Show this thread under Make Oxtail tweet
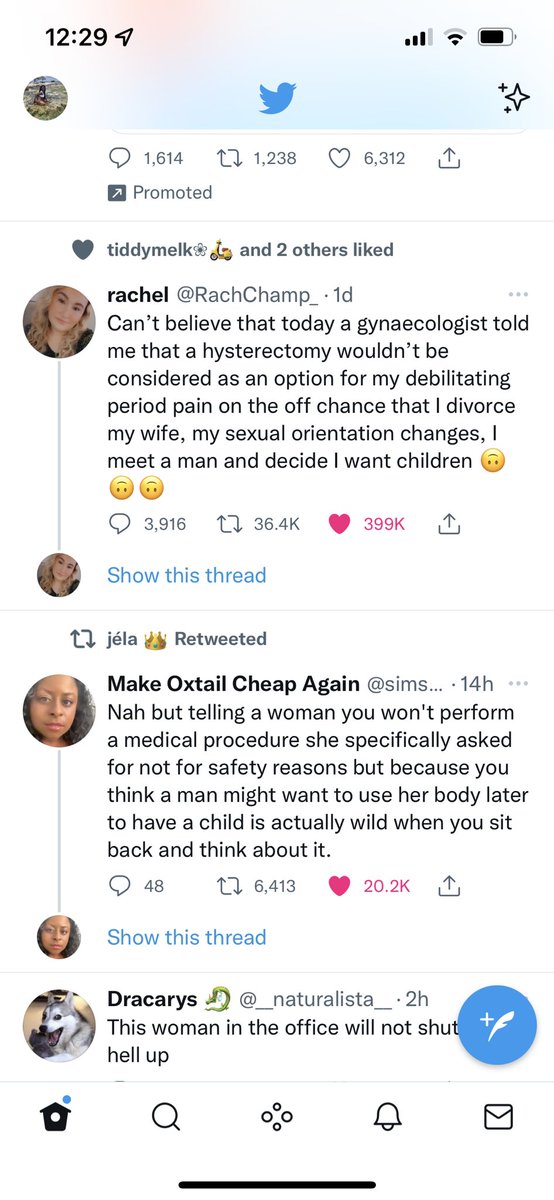Viewport: 554px width, 1200px height. click(x=187, y=937)
